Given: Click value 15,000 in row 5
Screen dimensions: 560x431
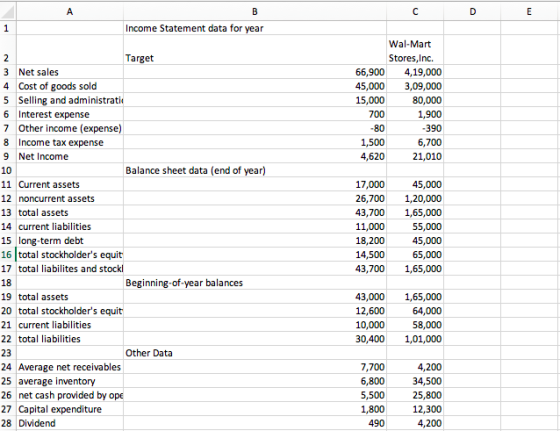Looking at the screenshot, I should coord(255,100).
